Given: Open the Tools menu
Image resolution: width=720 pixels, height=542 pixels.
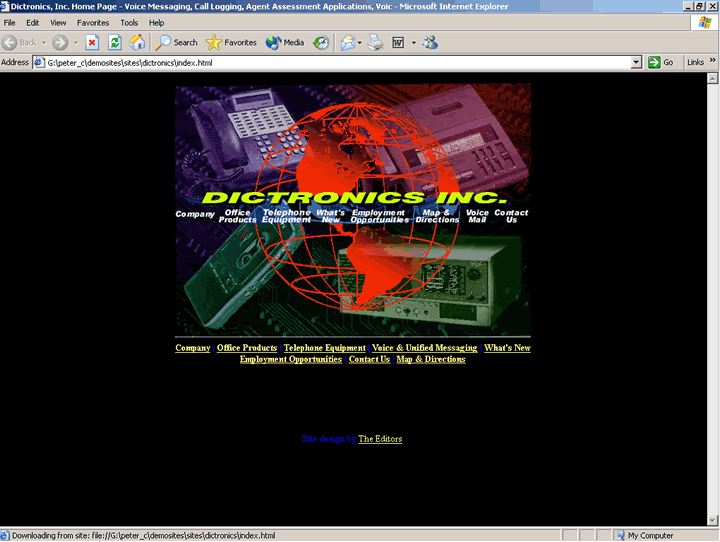Looking at the screenshot, I should click(129, 23).
